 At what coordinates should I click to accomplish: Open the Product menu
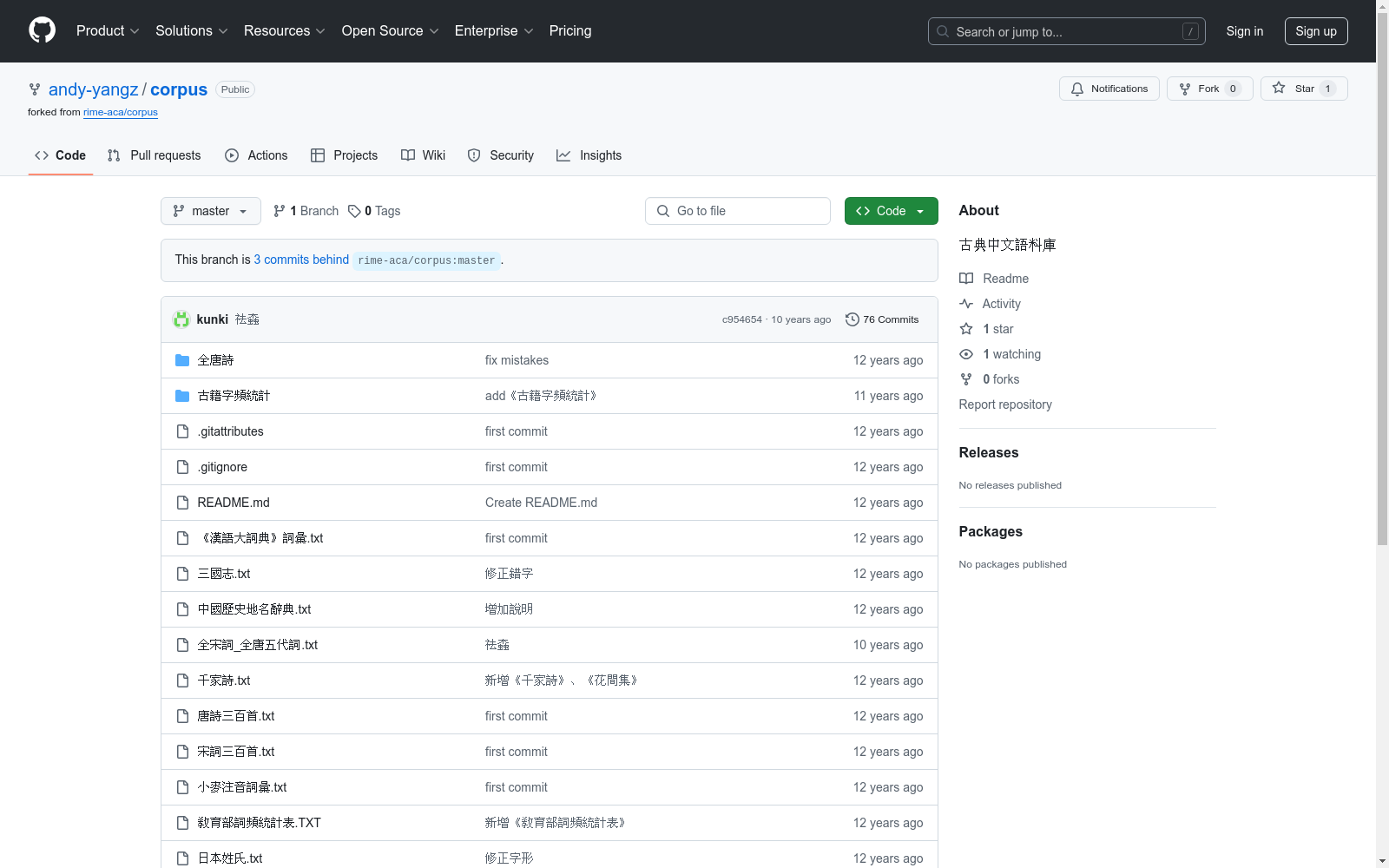tap(108, 31)
